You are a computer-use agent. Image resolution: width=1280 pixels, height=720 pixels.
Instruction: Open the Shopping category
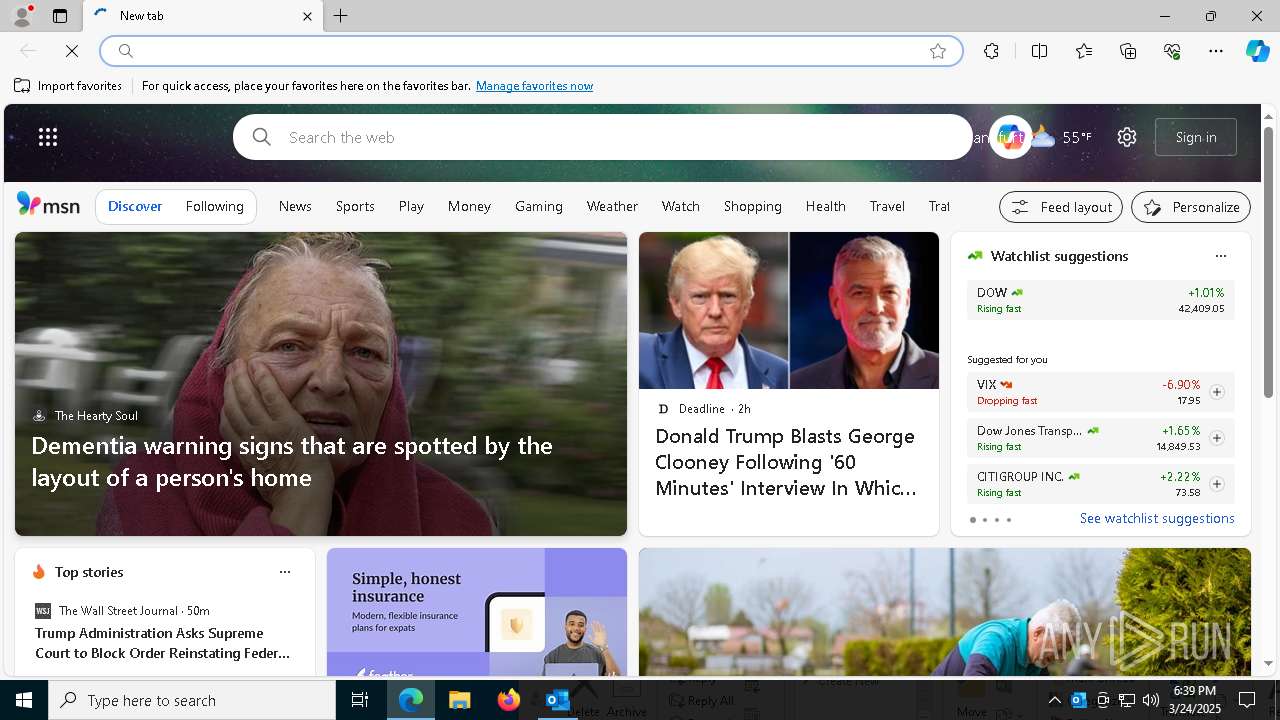[x=753, y=206]
